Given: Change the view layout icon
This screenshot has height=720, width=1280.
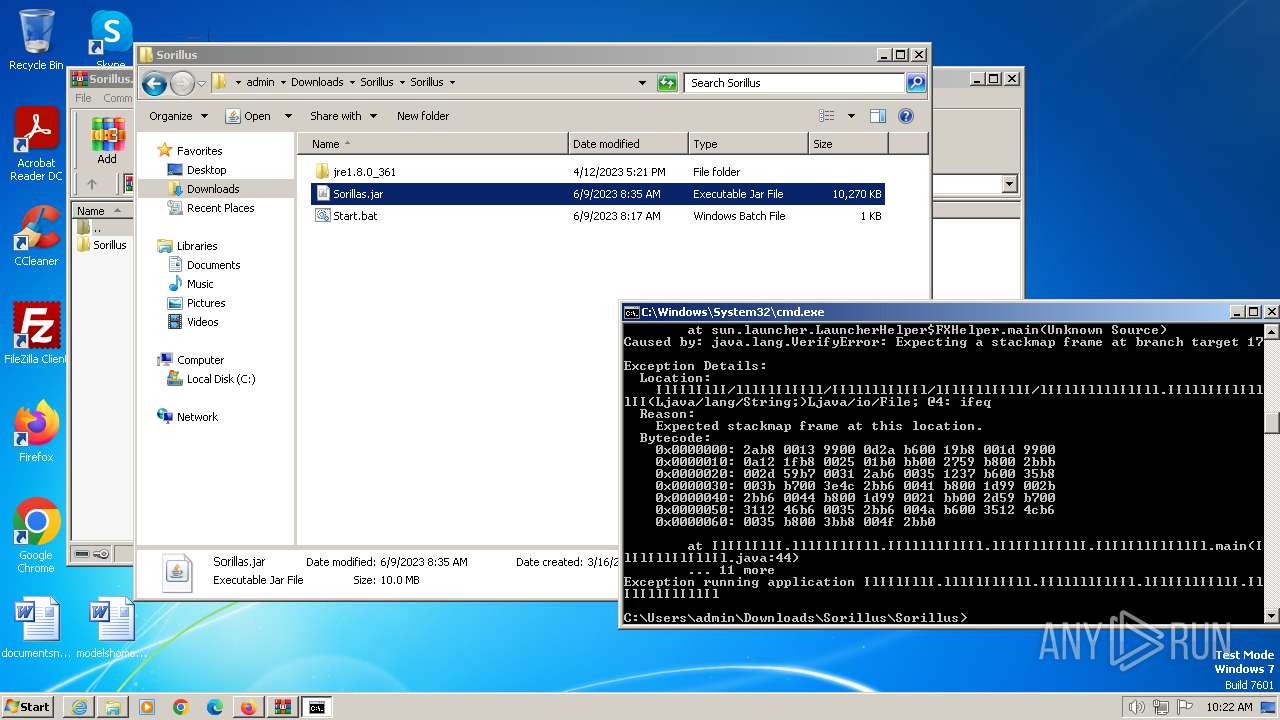Looking at the screenshot, I should click(827, 116).
